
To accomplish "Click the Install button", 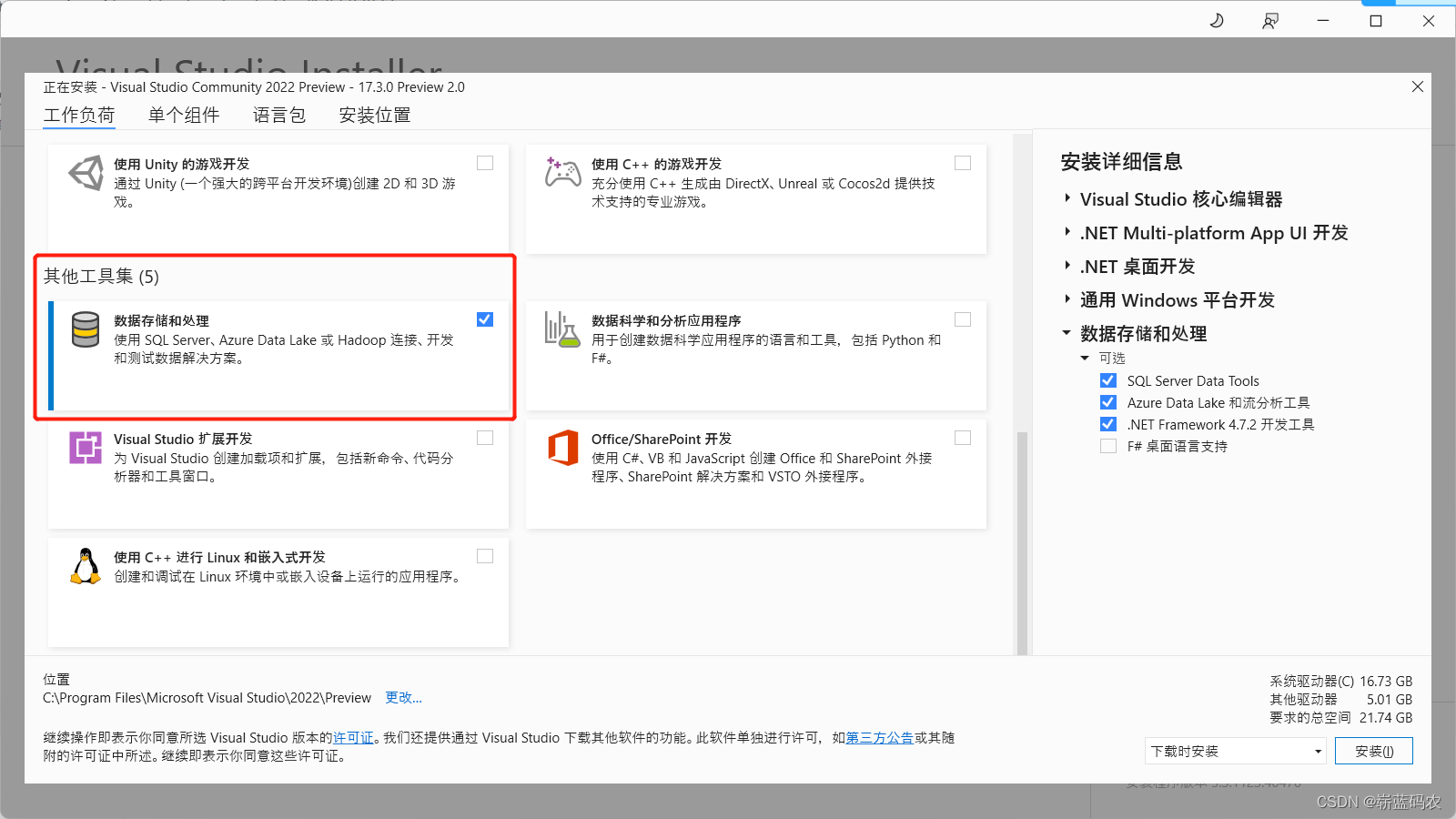I will pos(1374,751).
